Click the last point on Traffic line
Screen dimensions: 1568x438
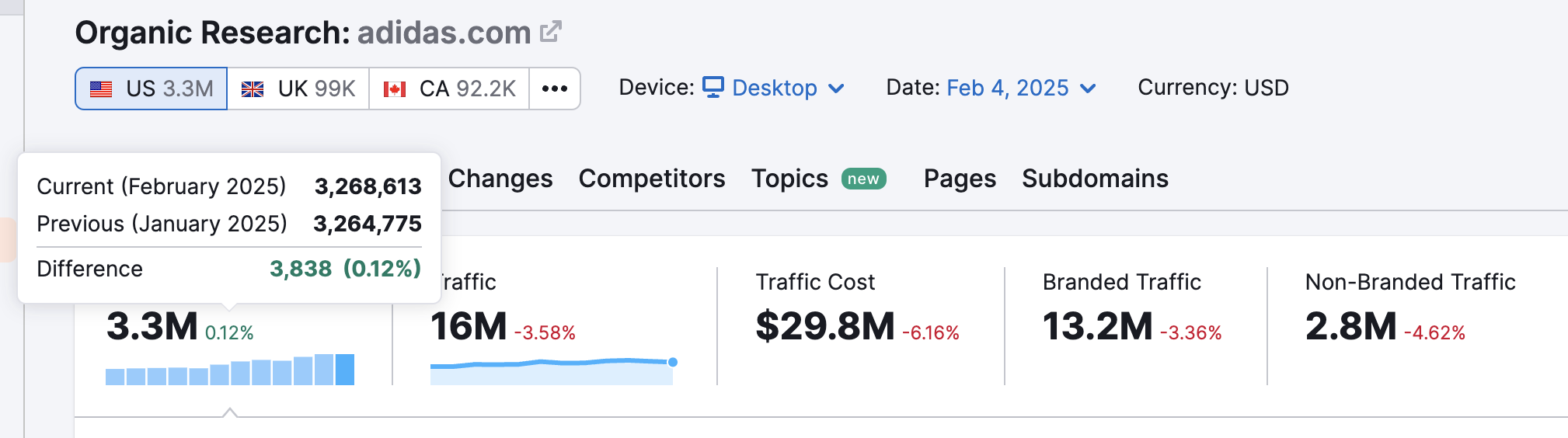673,362
